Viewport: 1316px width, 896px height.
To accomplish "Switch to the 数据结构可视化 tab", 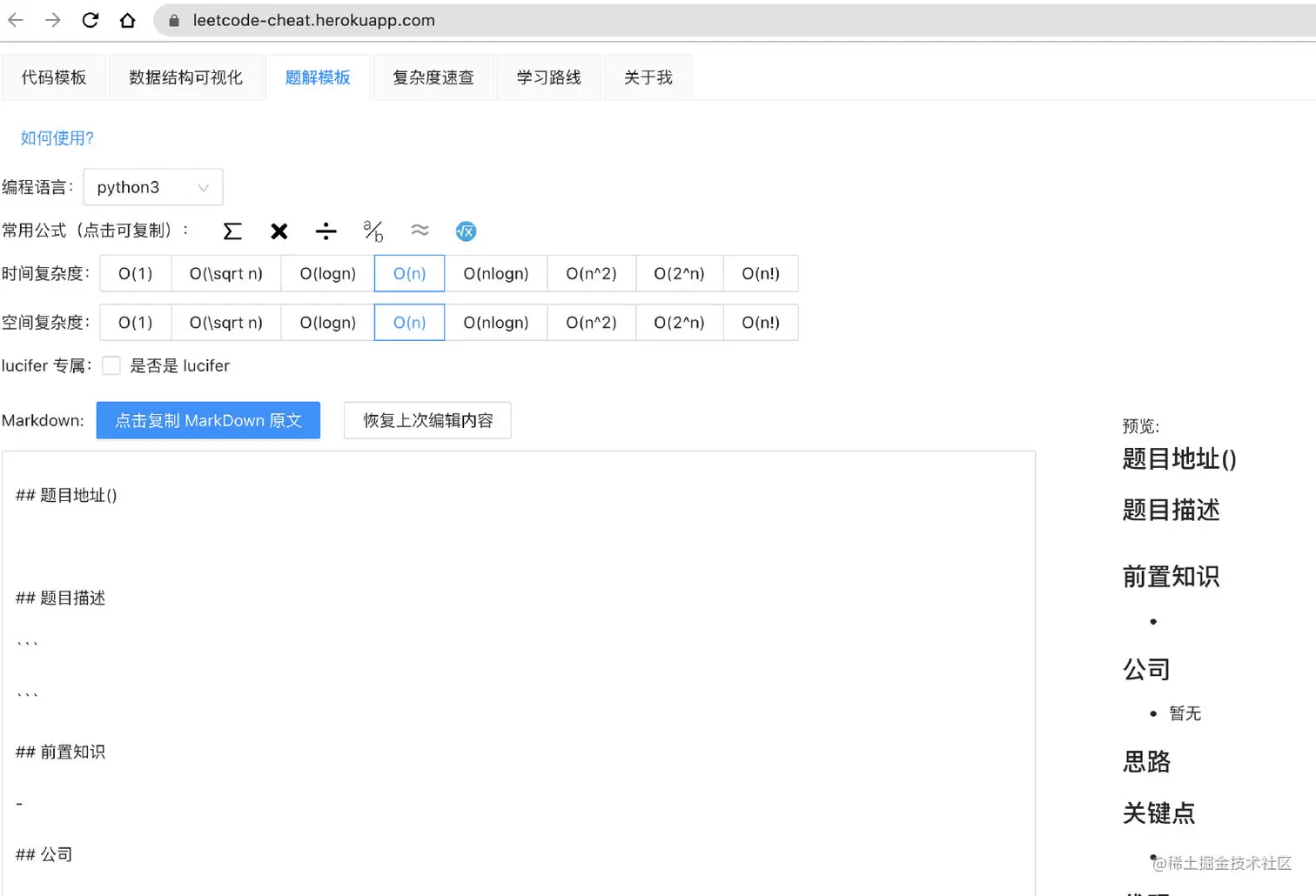I will 185,77.
